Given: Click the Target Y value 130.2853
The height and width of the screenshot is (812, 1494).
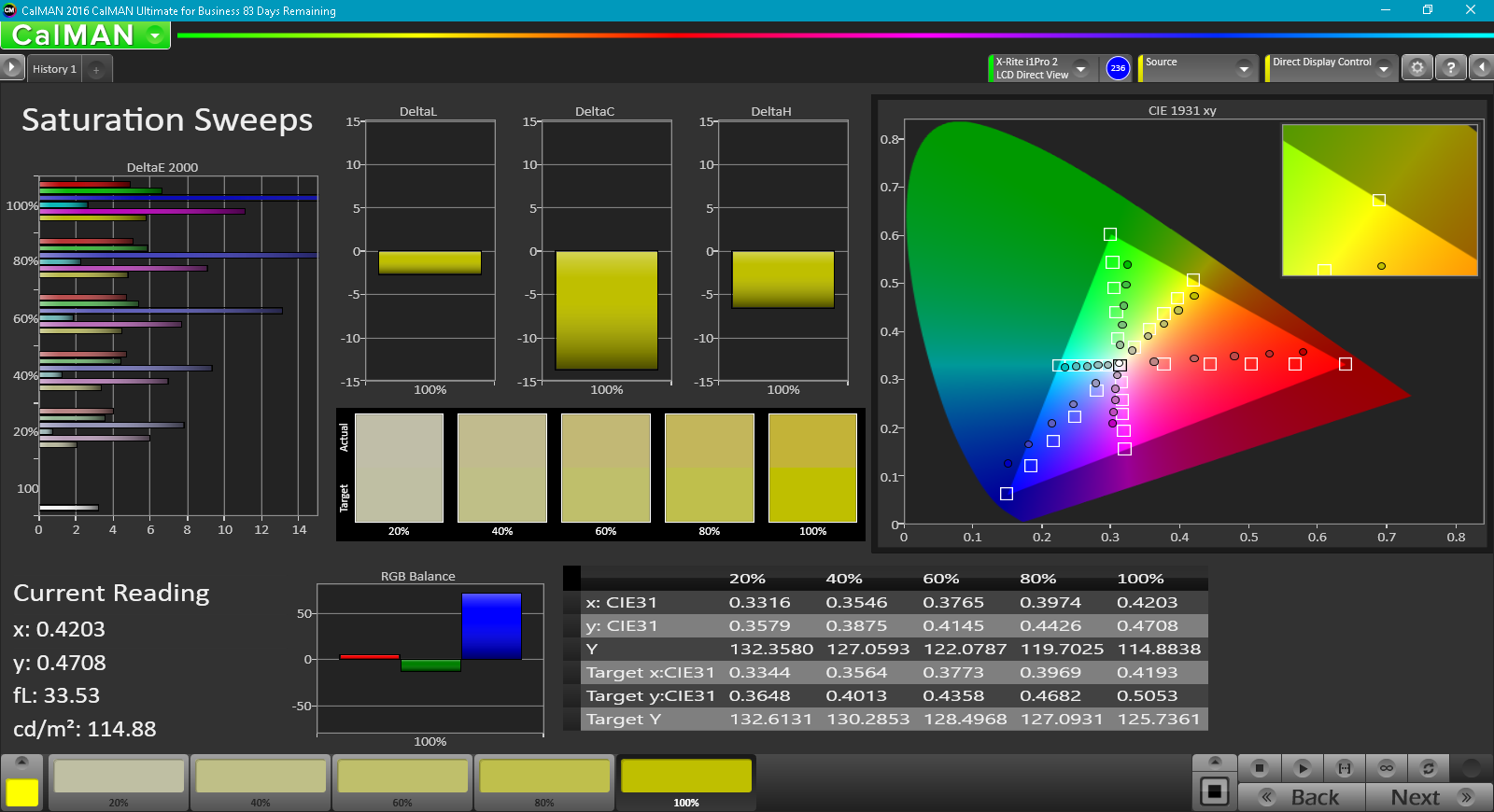Looking at the screenshot, I should click(x=867, y=720).
